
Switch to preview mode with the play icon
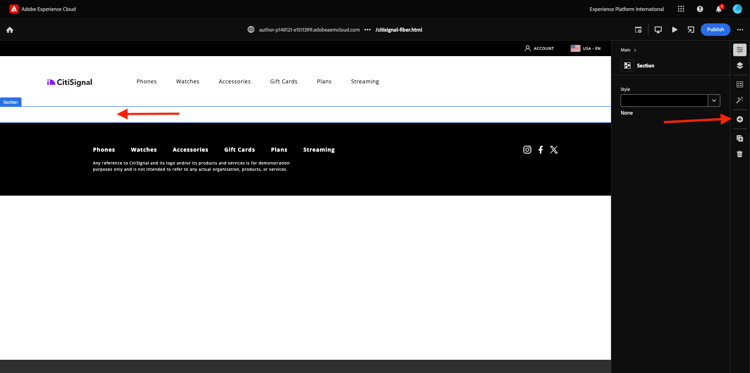coord(674,30)
